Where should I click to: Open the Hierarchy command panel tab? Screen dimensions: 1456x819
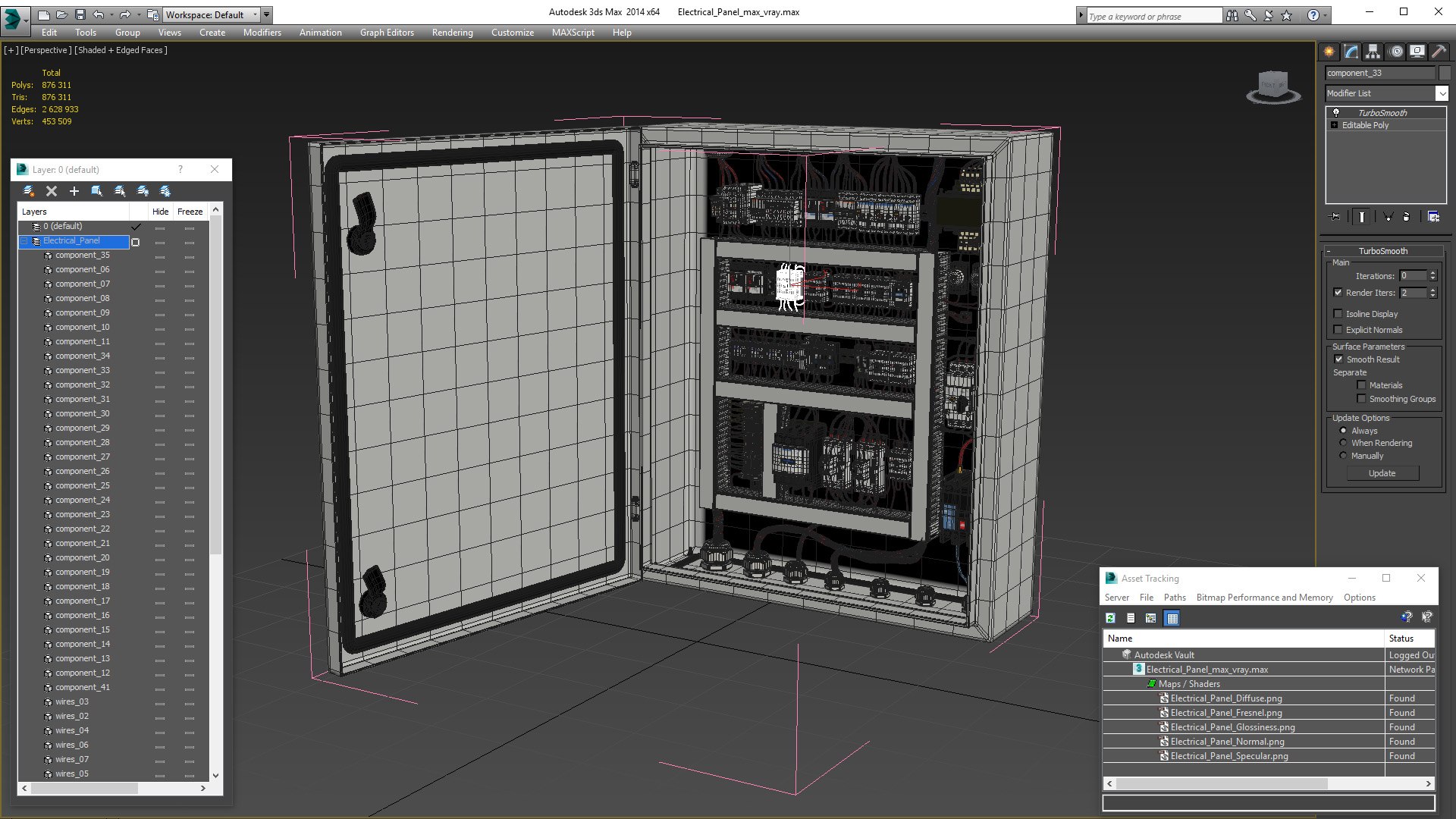(x=1373, y=52)
